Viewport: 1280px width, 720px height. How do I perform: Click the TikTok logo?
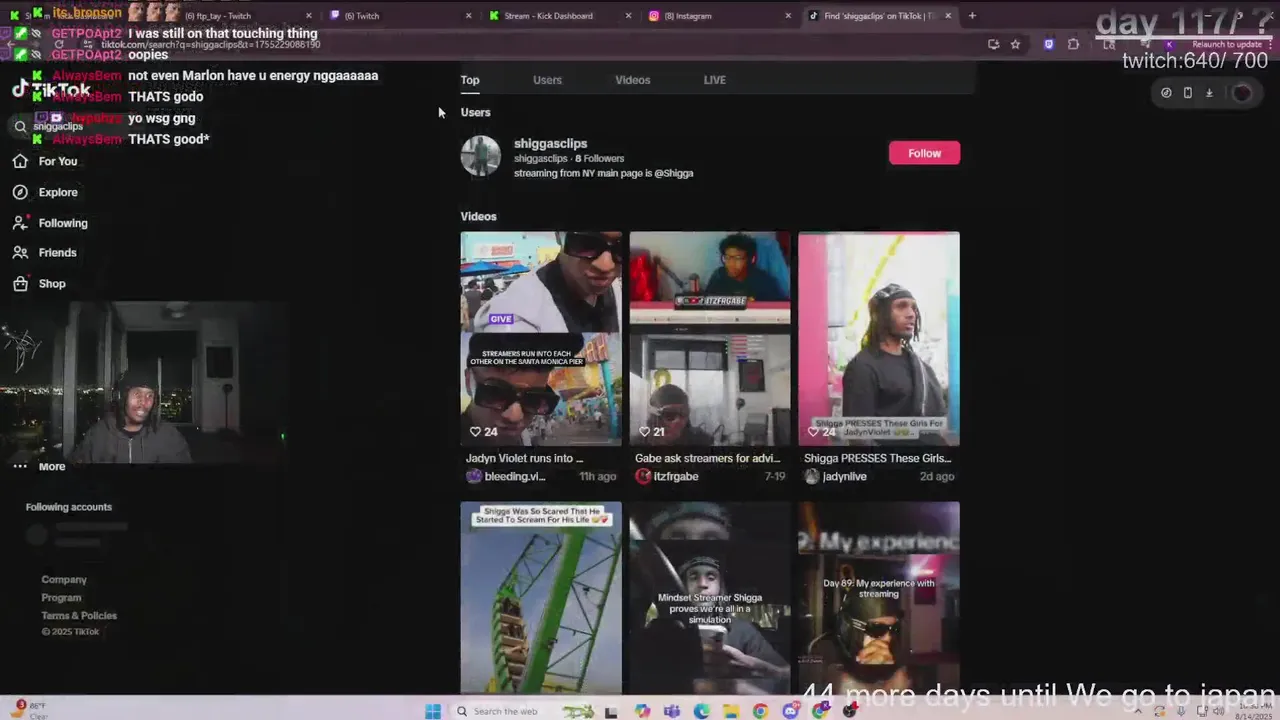click(x=50, y=89)
